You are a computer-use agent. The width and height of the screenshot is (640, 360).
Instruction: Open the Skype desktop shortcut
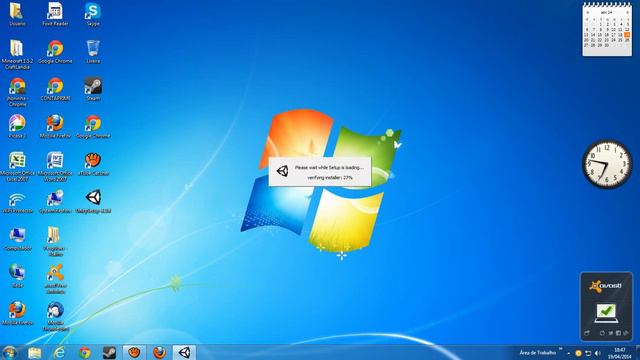tap(93, 14)
